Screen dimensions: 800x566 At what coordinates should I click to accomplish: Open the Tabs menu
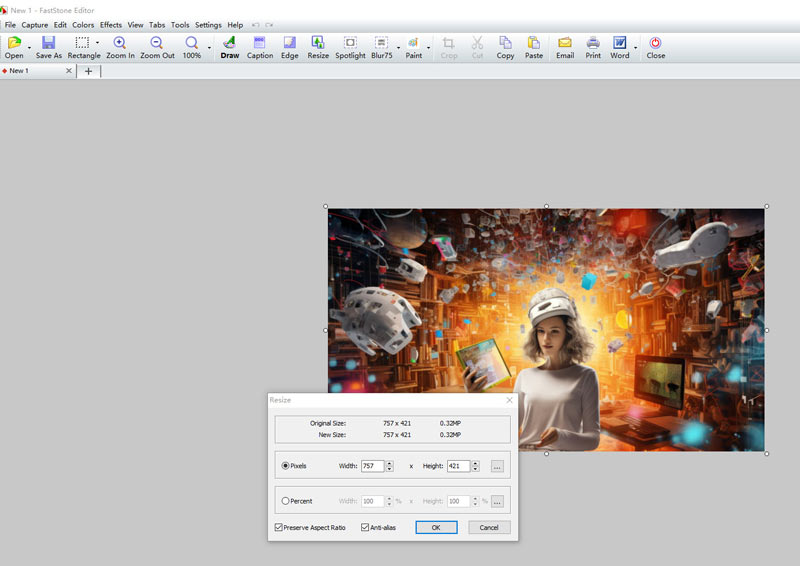[x=157, y=25]
